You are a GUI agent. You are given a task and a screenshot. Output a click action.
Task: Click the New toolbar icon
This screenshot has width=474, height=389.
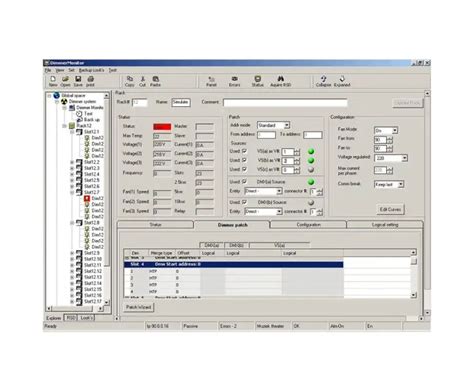pos(53,79)
